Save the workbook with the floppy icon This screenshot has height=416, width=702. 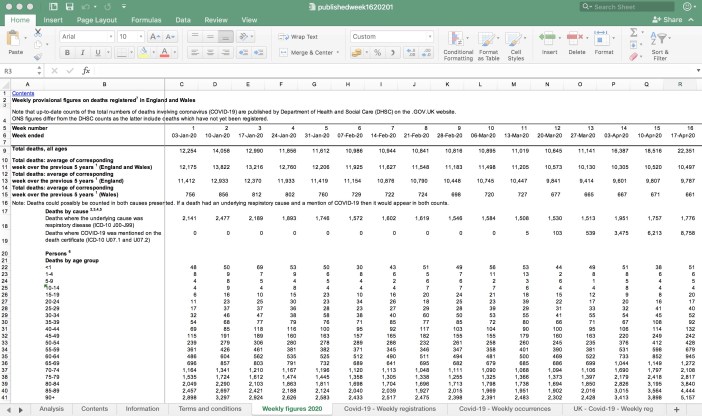[x=69, y=7]
